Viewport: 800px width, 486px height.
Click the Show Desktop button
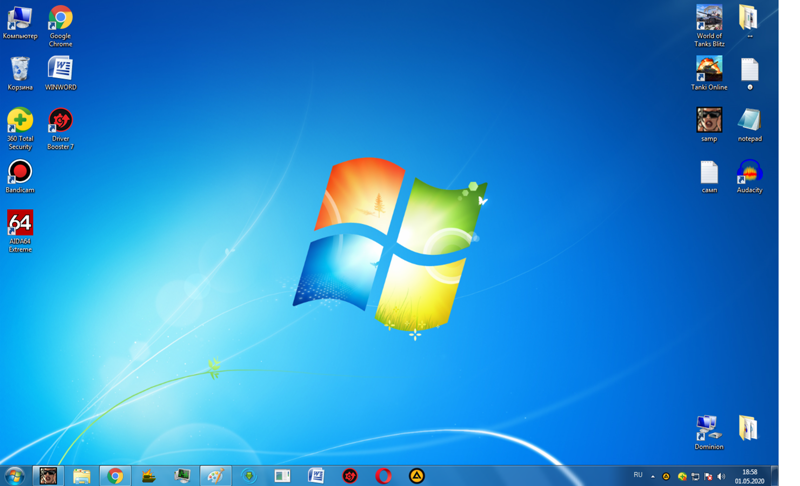click(775, 476)
